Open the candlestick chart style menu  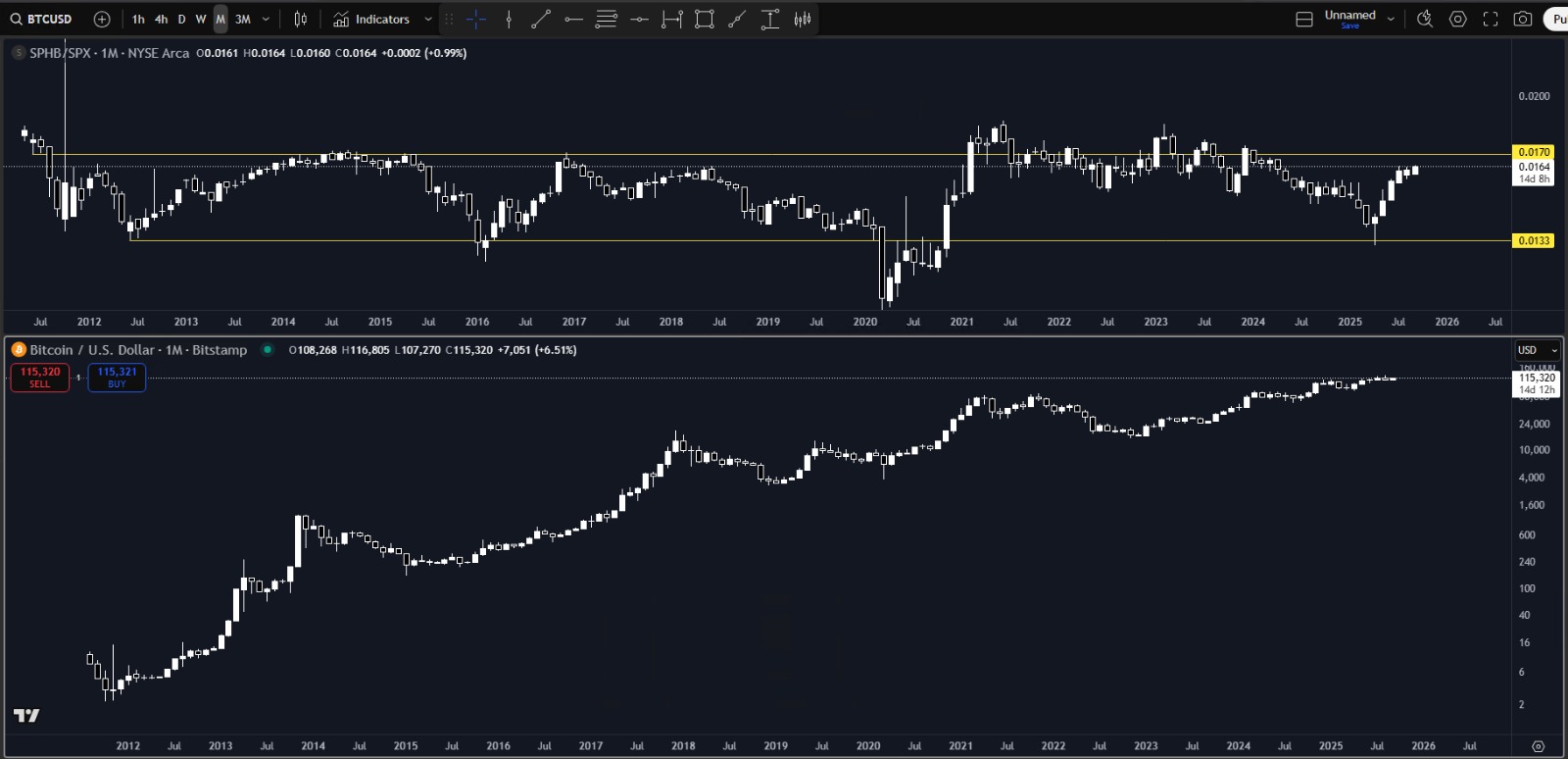301,19
